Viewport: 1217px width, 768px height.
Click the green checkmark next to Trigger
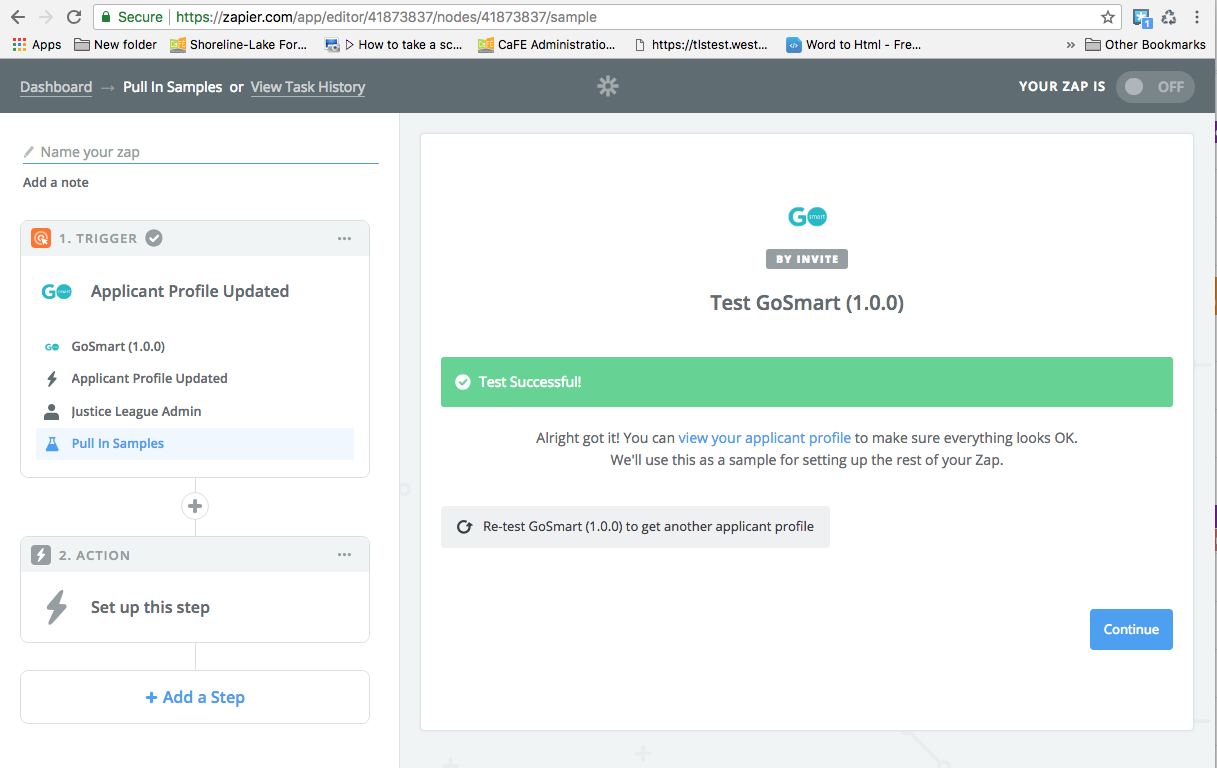point(154,238)
